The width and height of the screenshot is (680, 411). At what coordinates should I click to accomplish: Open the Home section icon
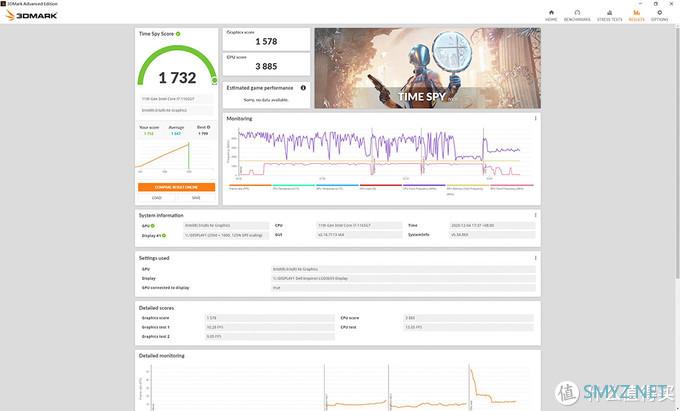[x=551, y=13]
